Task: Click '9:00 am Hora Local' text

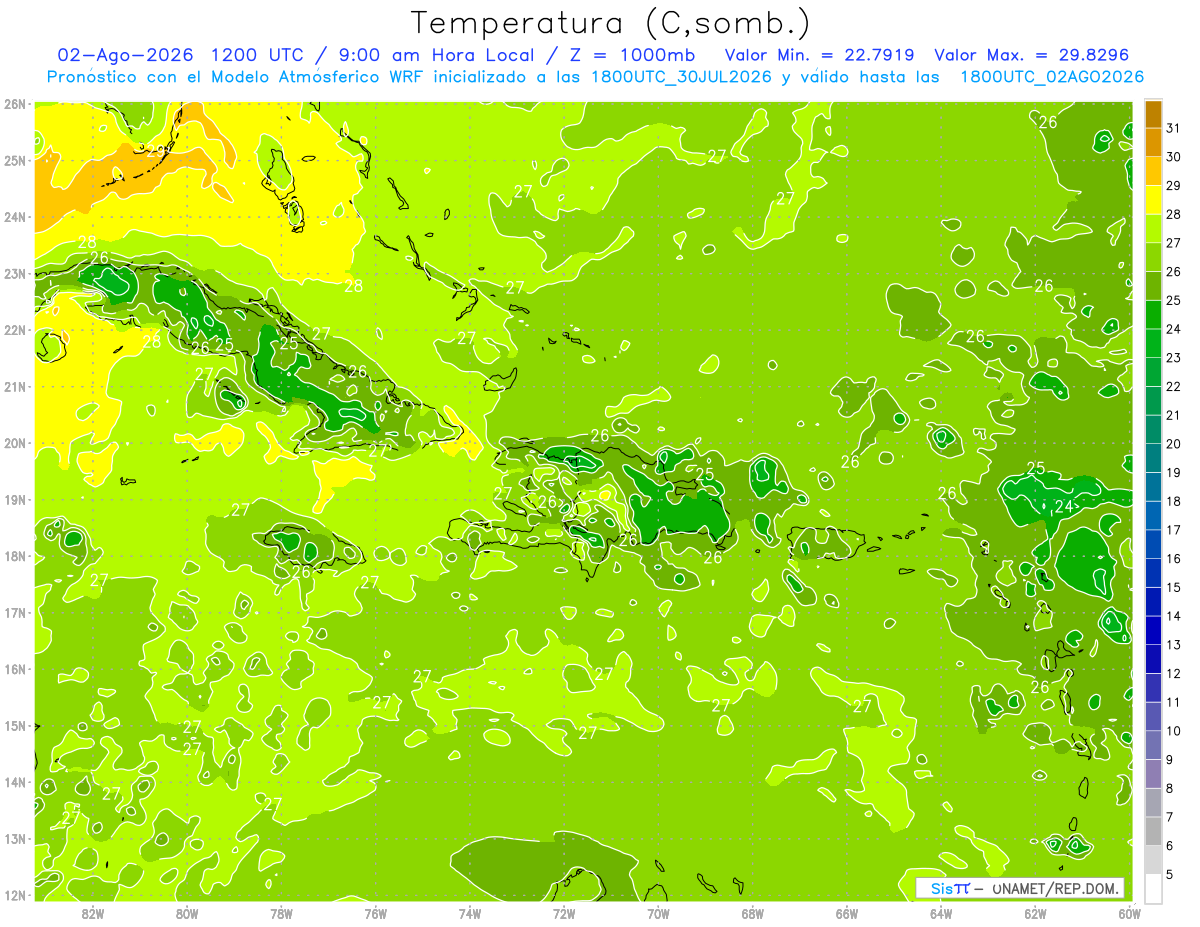Action: 435,54
